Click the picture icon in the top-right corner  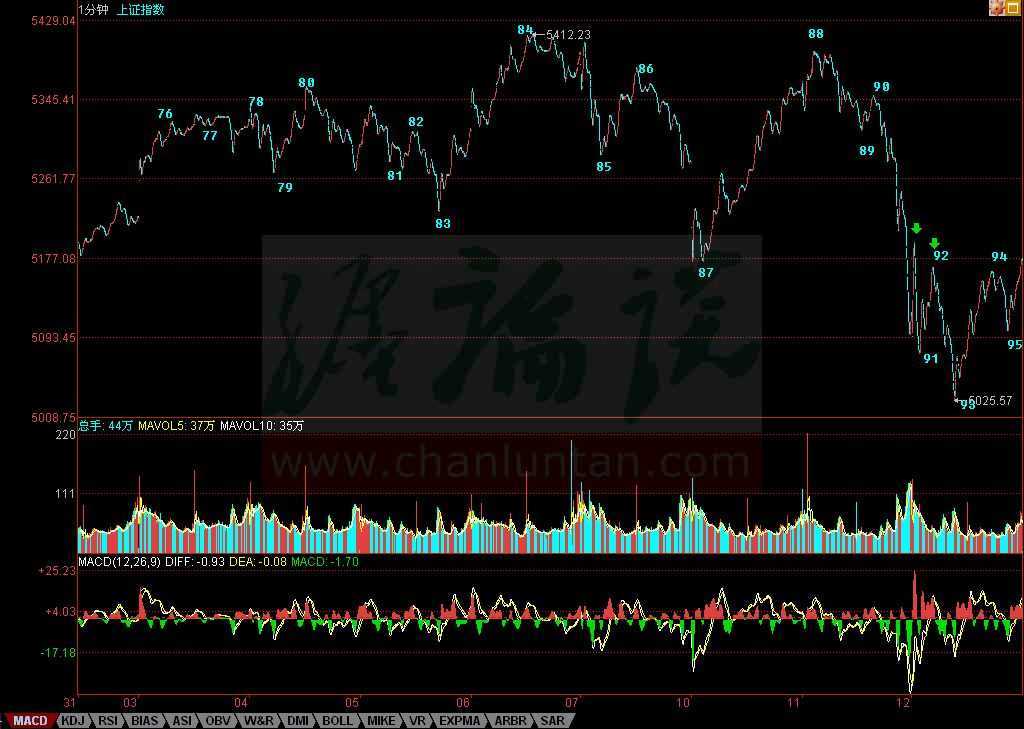pos(997,8)
